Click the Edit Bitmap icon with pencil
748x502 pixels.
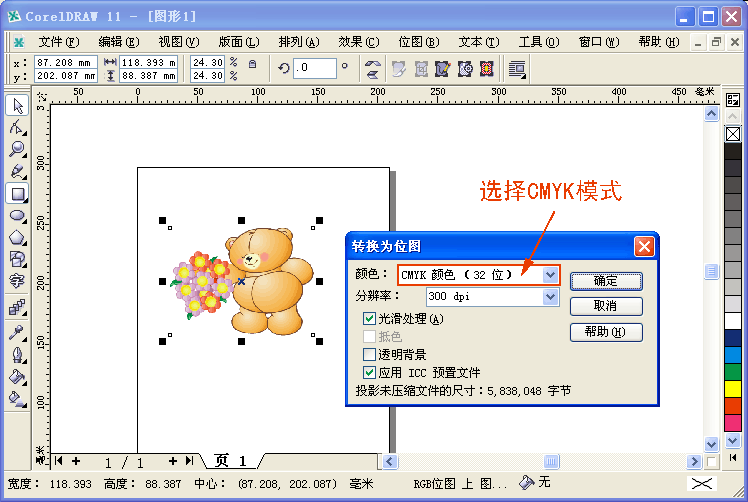(x=442, y=69)
